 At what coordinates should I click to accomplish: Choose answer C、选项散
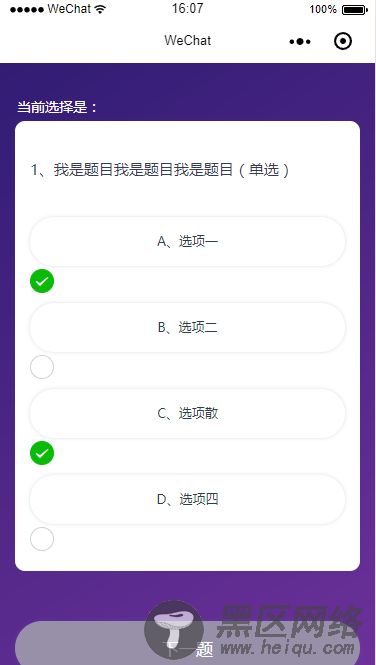coord(187,414)
